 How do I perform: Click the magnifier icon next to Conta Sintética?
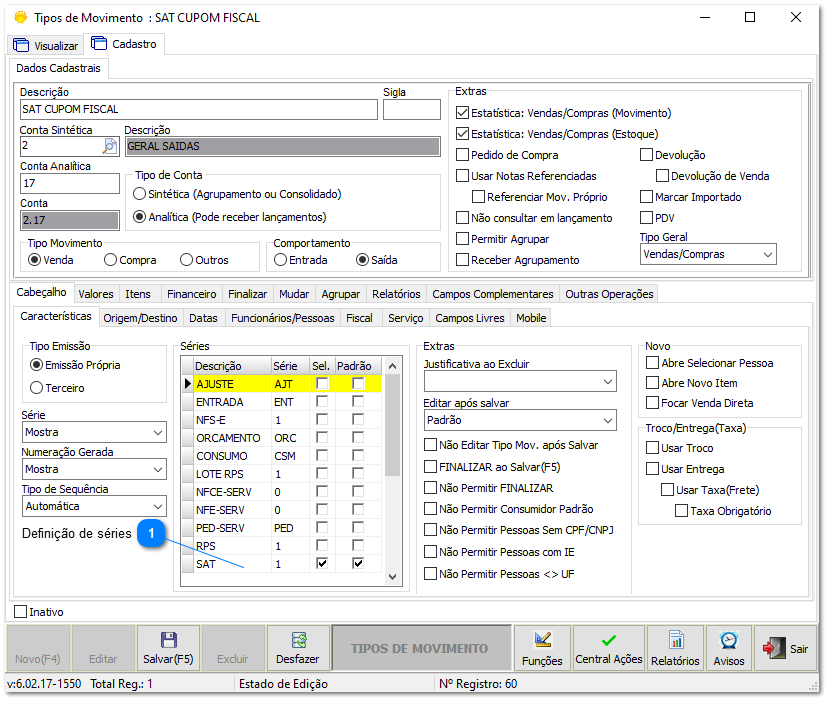pyautogui.click(x=109, y=145)
